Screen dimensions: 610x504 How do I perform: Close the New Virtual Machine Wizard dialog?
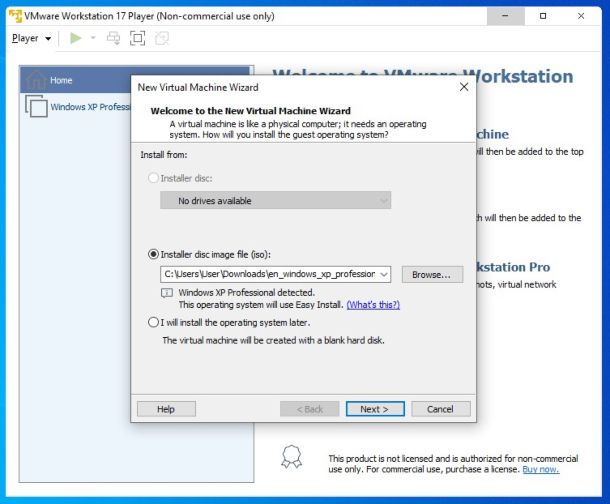coord(464,87)
